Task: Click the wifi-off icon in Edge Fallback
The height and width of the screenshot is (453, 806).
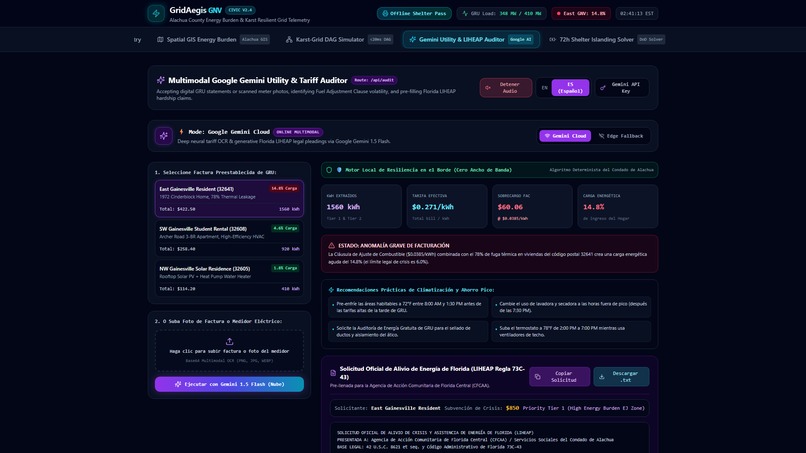Action: tap(601, 136)
